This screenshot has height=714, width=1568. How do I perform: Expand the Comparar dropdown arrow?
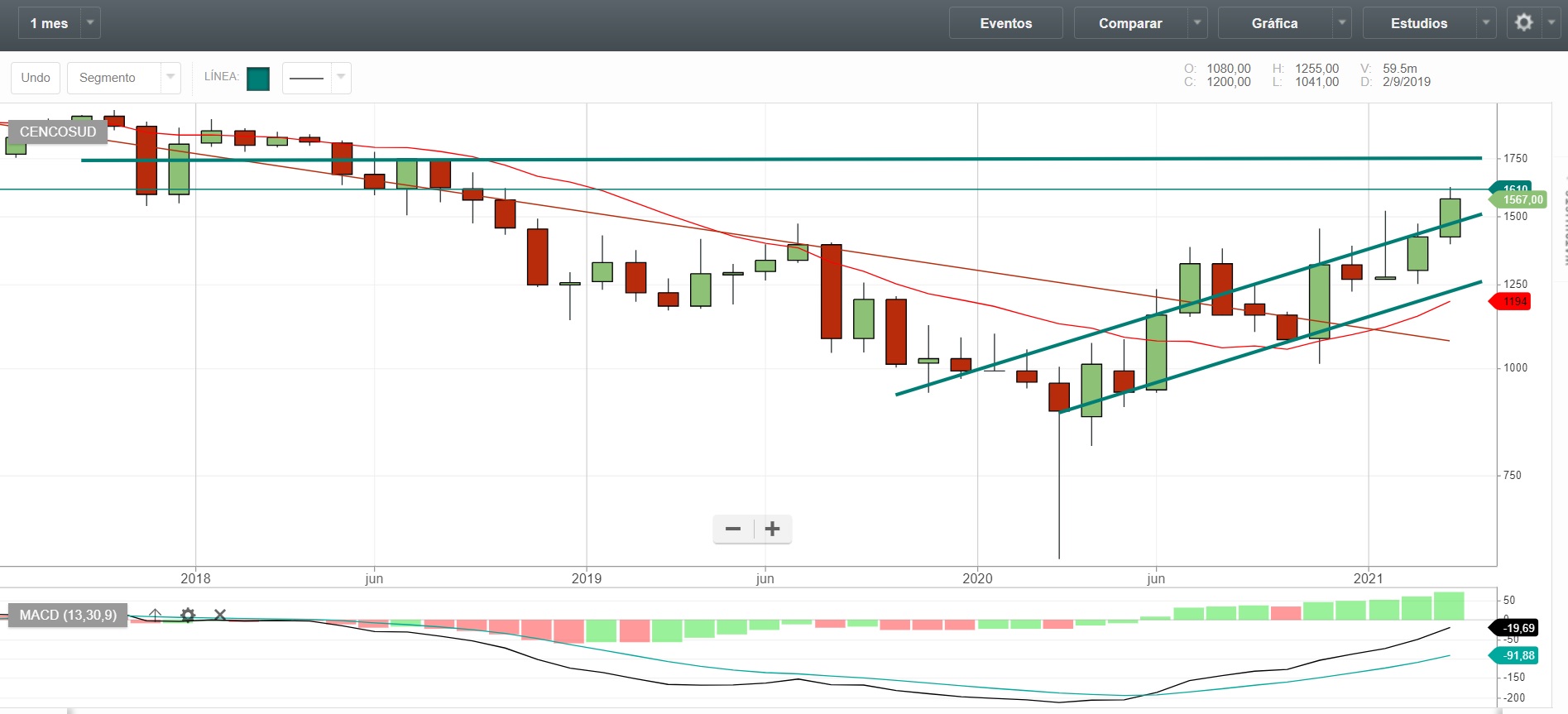coord(1197,23)
